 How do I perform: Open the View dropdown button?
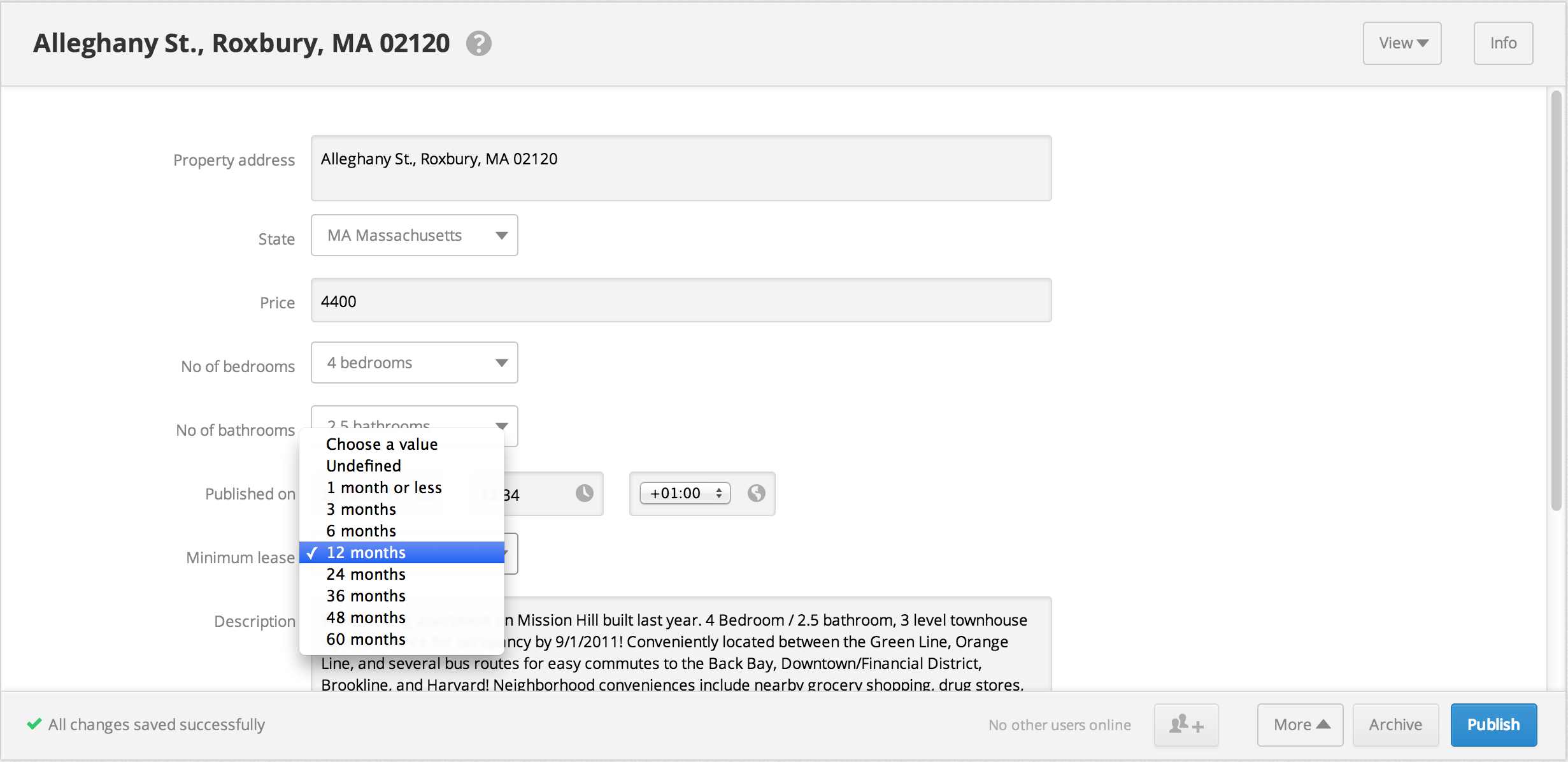pos(1402,43)
